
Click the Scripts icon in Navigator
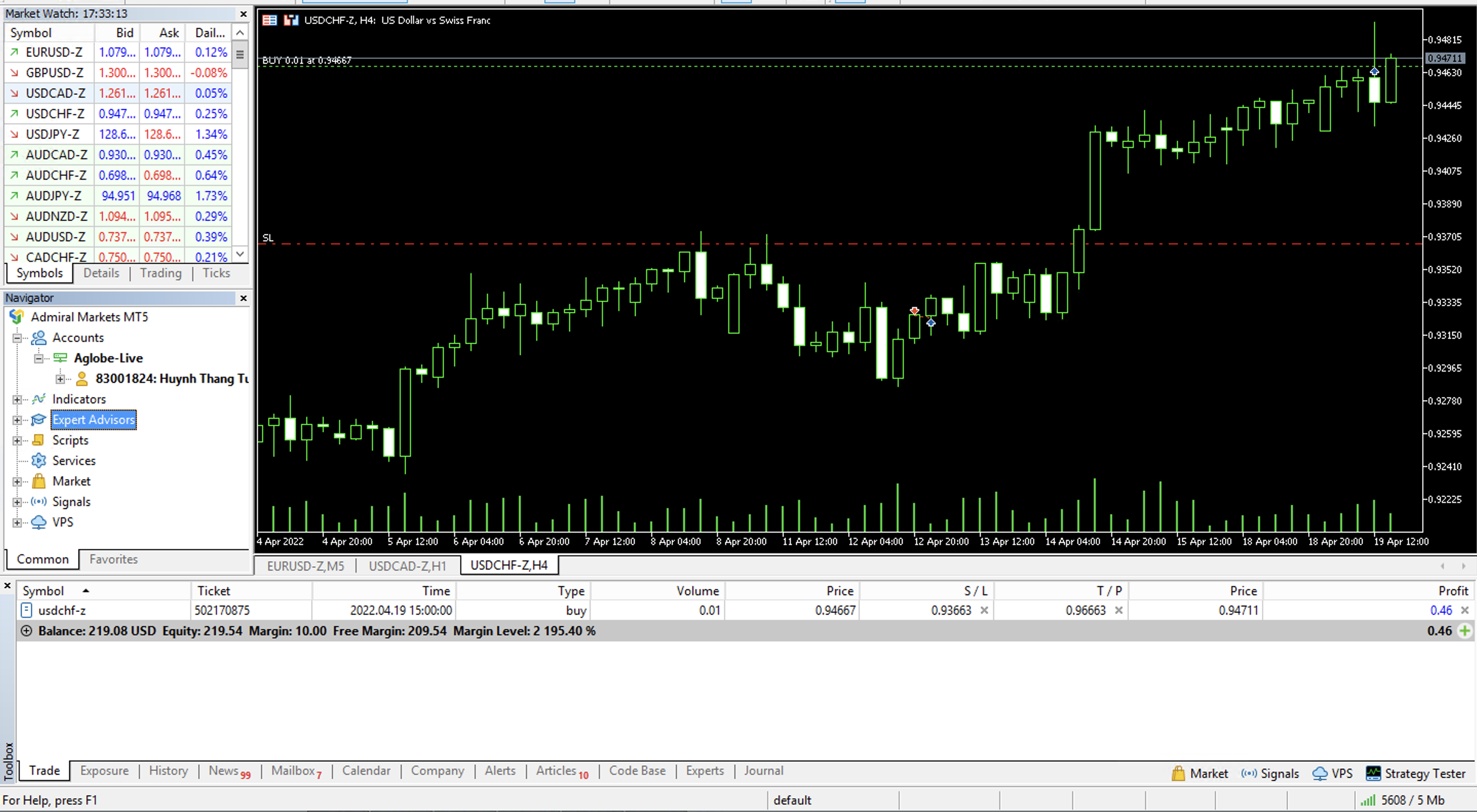pos(39,440)
